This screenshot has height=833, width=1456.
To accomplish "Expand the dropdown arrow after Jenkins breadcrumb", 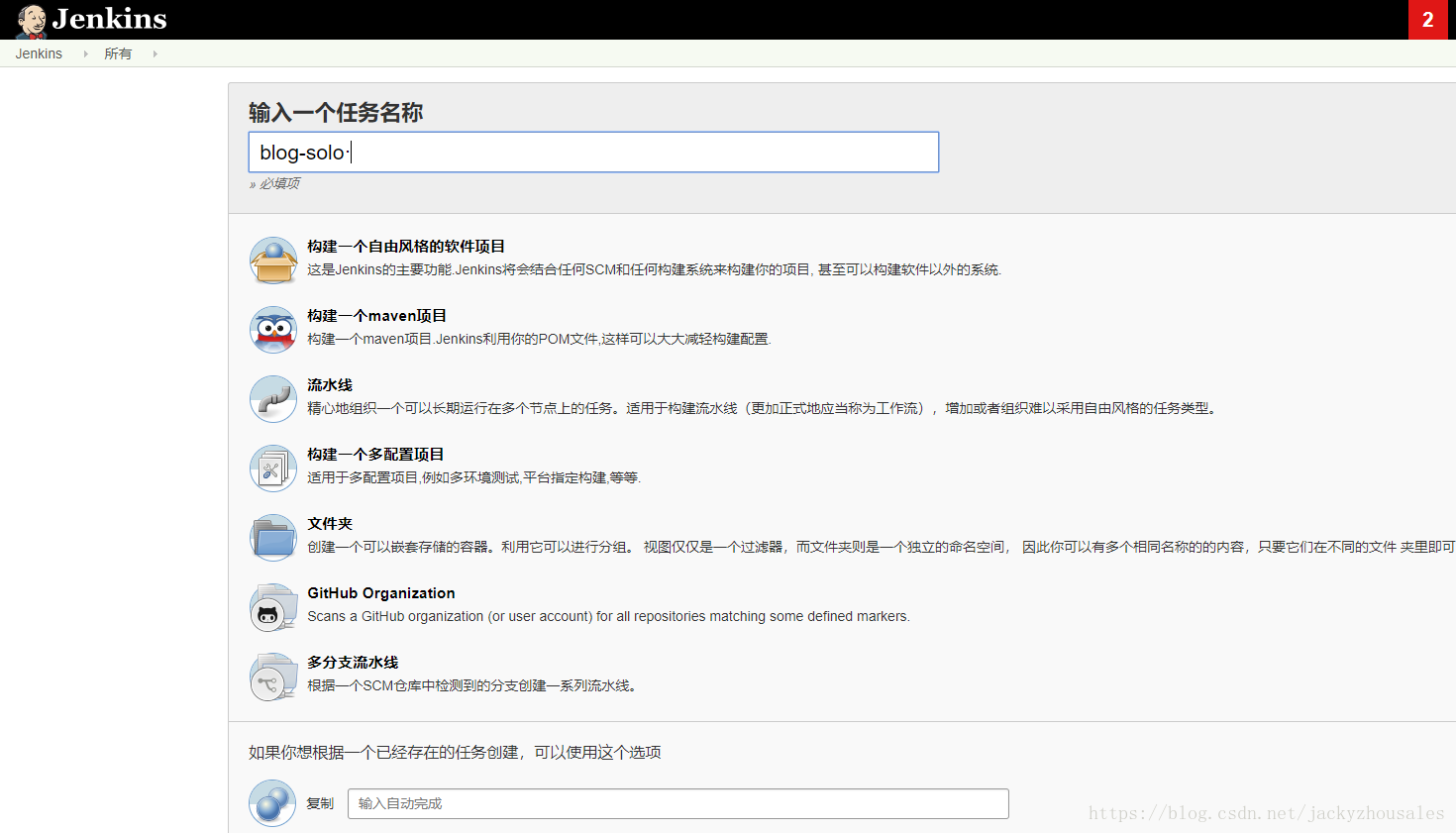I will point(85,53).
